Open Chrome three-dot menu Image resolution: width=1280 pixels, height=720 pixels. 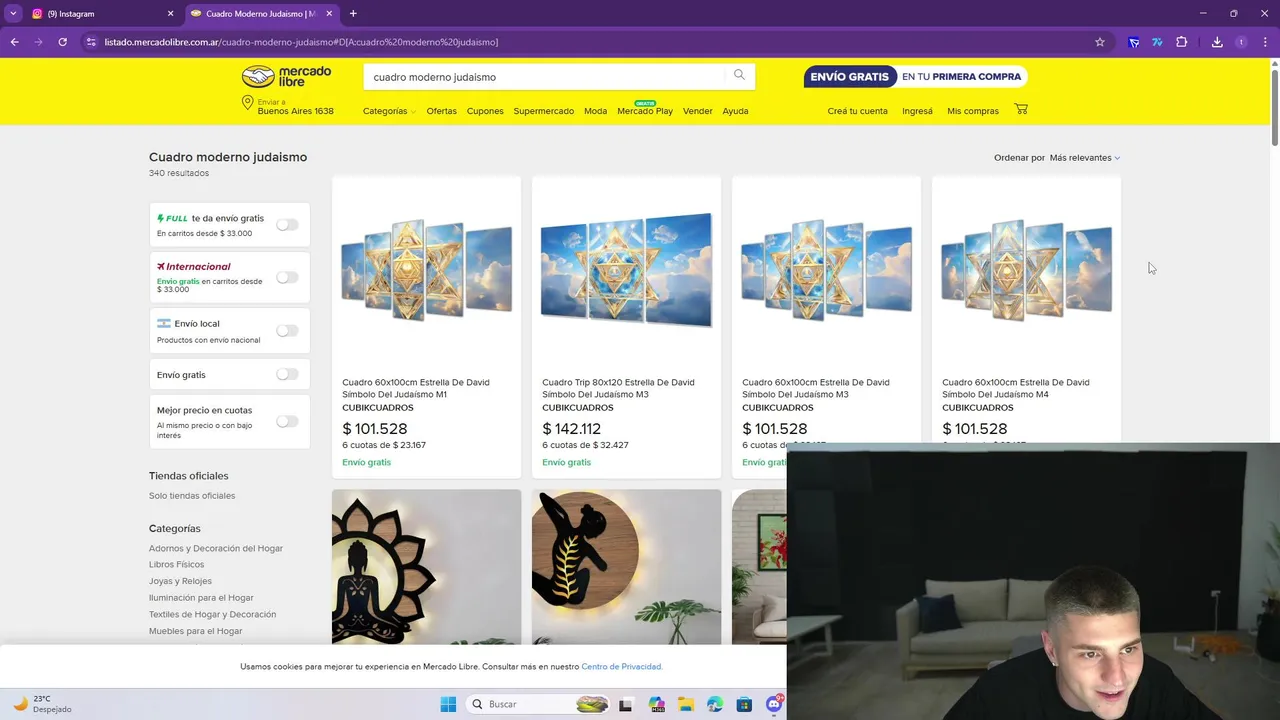point(1266,42)
